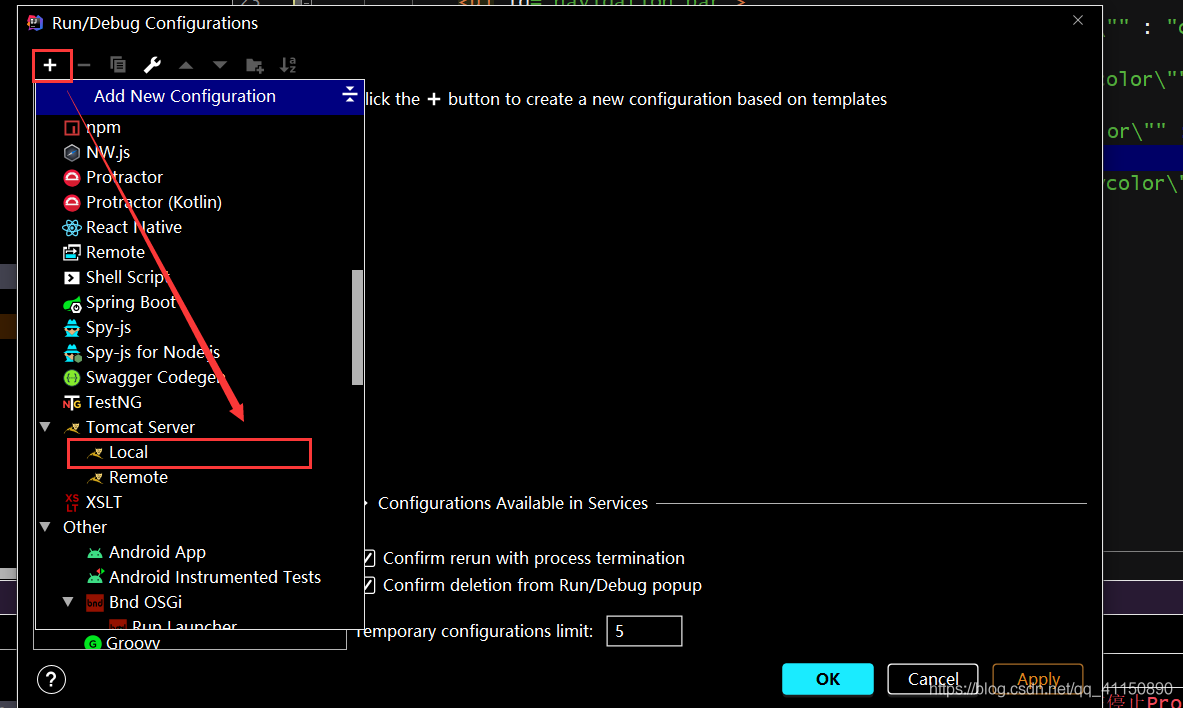Viewport: 1183px width, 708px height.
Task: Select Bnd OSGi configuration type
Action: (145, 602)
